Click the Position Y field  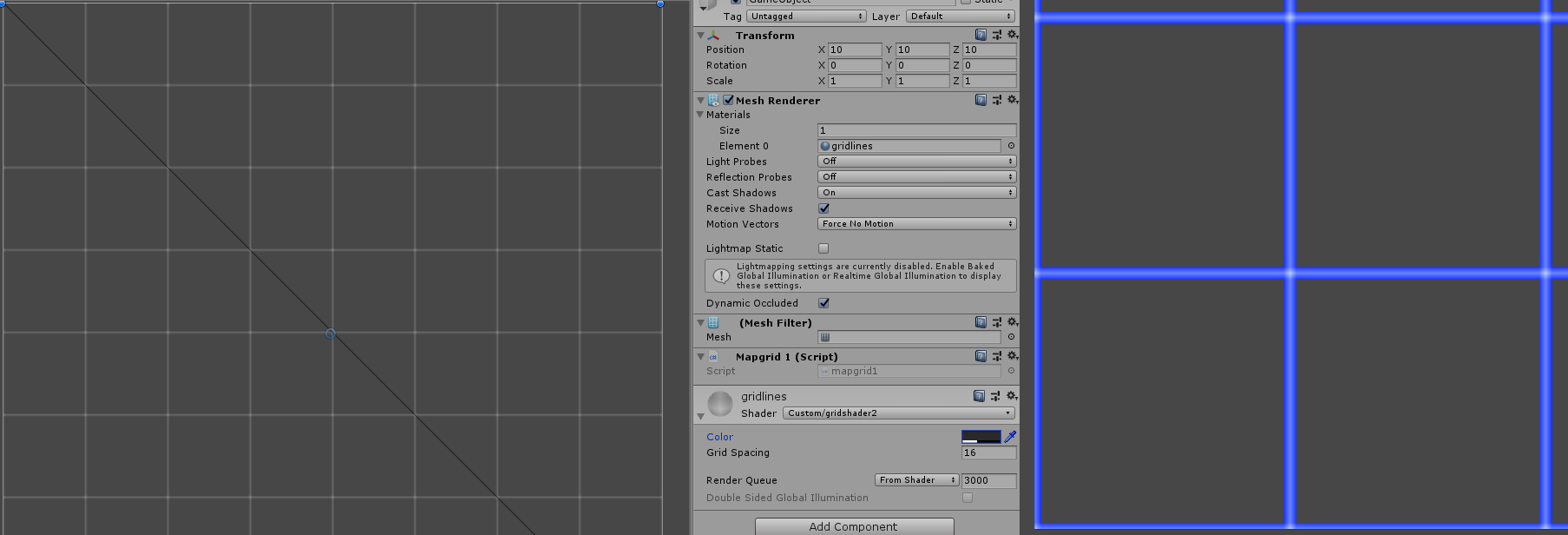pos(922,50)
